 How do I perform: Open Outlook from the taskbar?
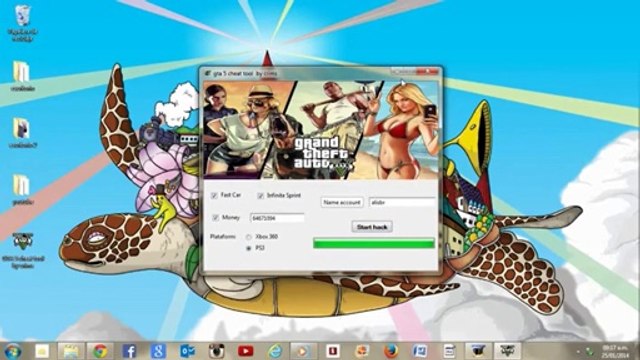187,351
